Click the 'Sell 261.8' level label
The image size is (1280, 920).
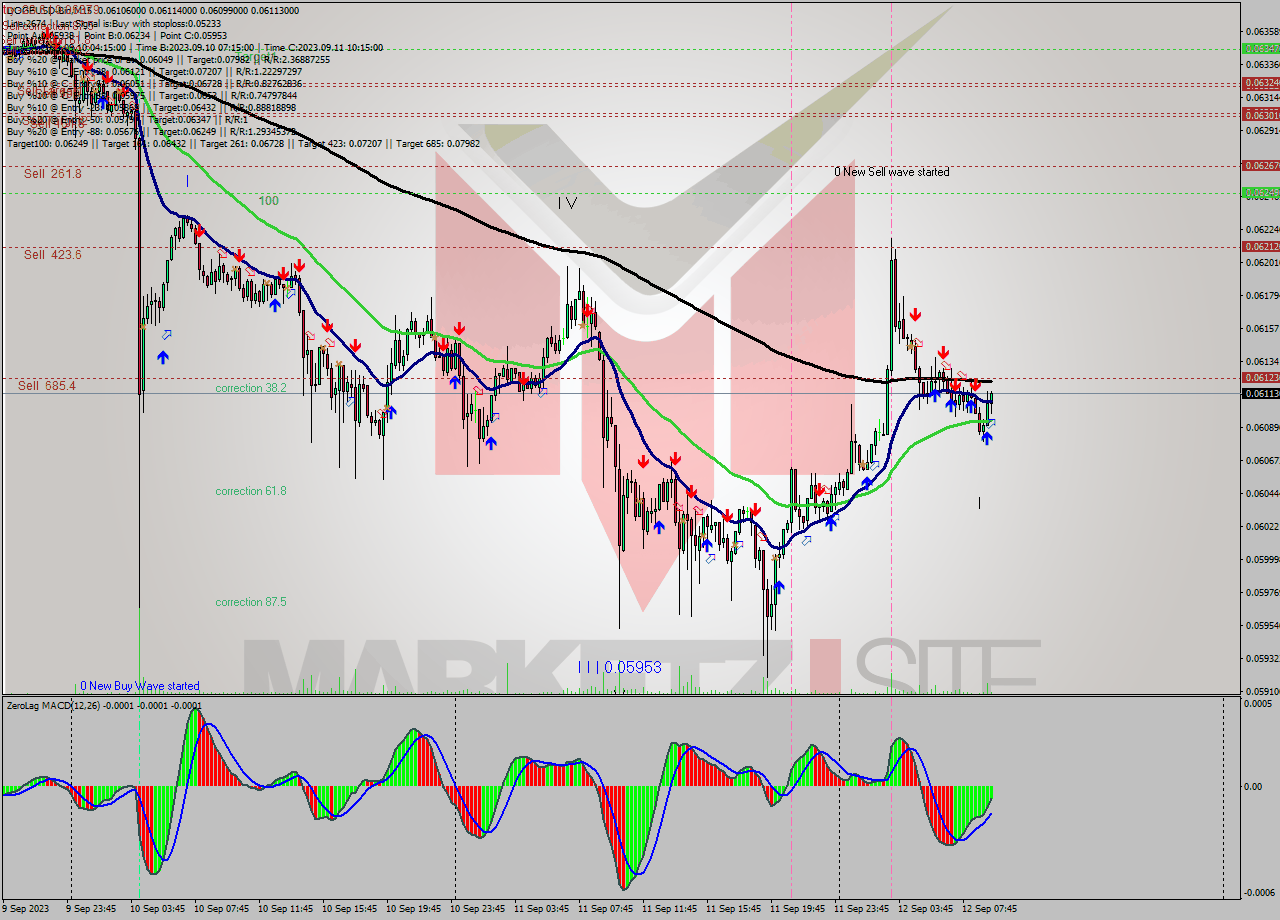(53, 174)
